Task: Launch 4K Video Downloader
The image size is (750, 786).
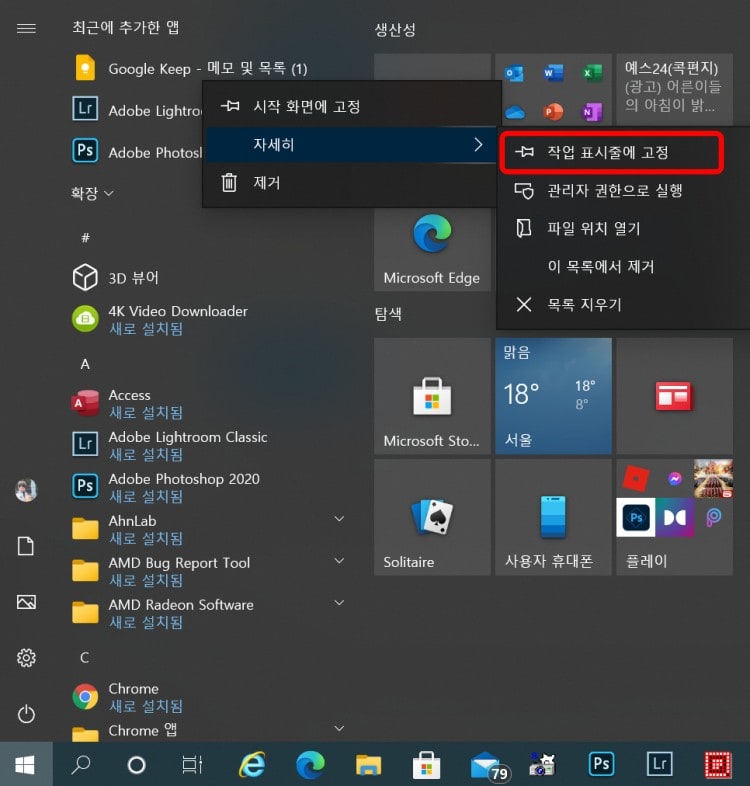Action: [160, 319]
